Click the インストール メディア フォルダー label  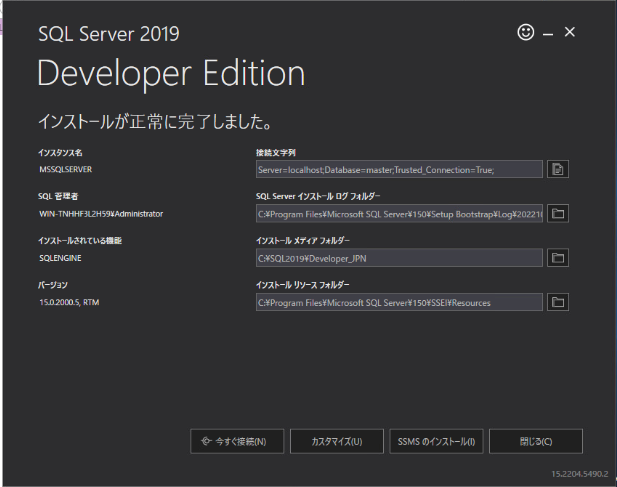303,241
